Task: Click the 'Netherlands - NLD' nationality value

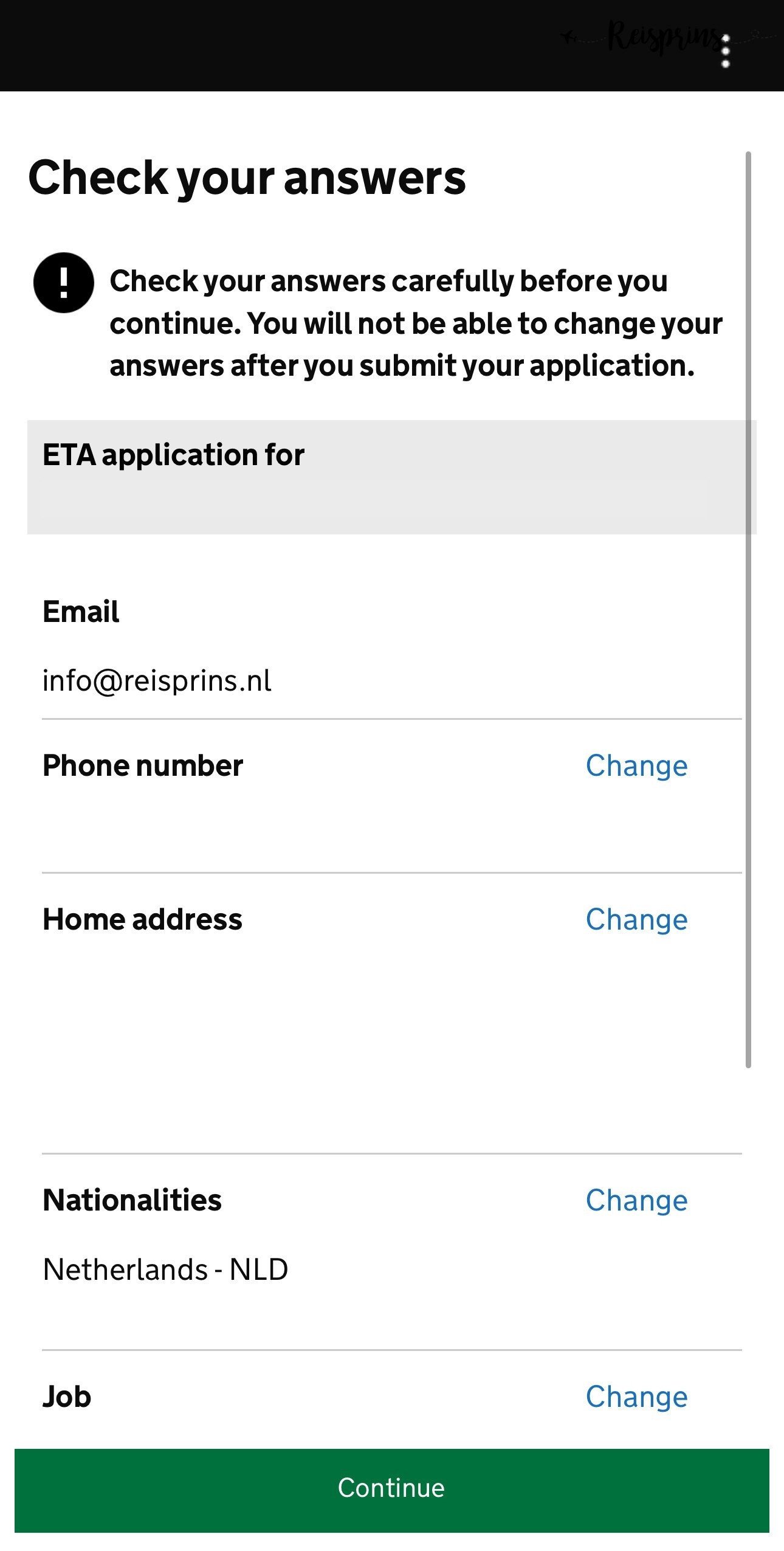Action: [x=165, y=1269]
